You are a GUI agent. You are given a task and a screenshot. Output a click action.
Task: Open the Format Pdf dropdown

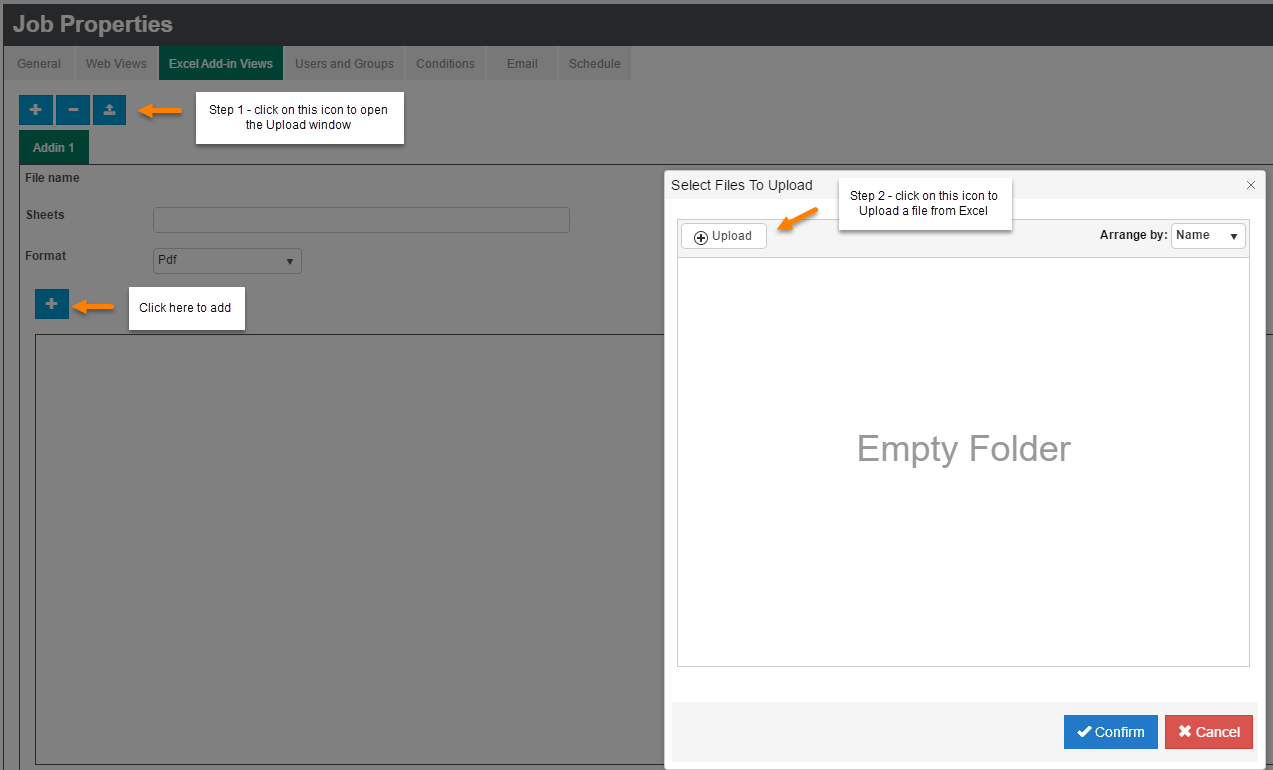[x=227, y=261]
